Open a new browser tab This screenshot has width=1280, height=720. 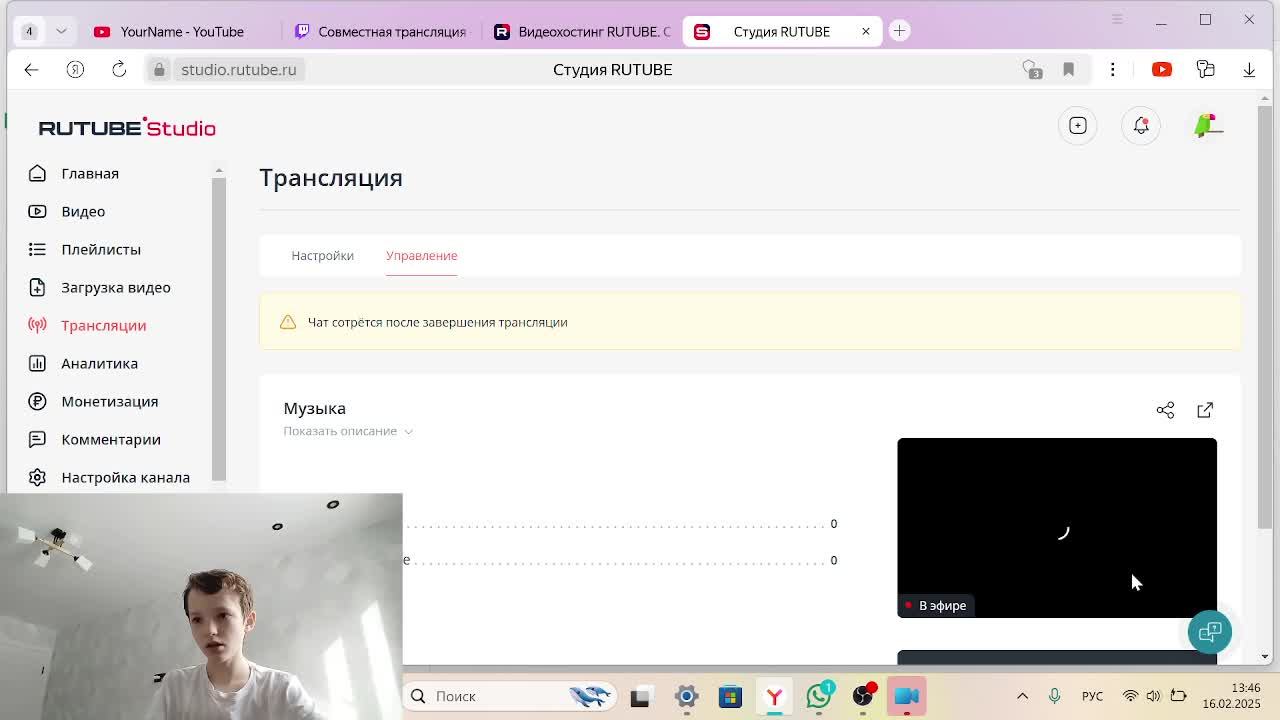pyautogui.click(x=899, y=31)
